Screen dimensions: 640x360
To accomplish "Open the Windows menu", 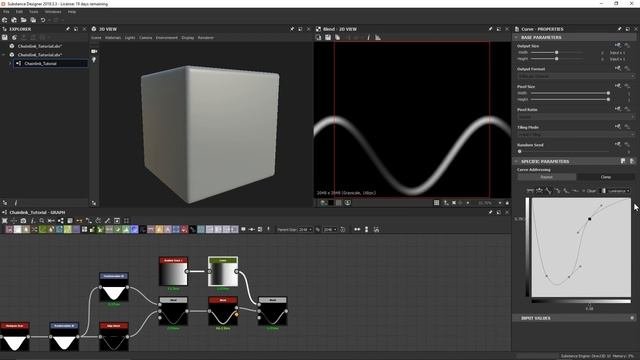I will pos(53,12).
